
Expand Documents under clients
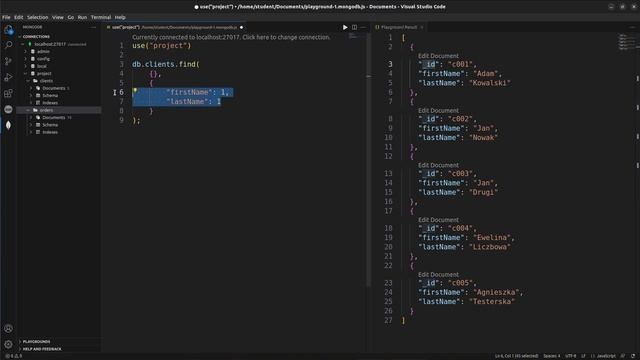[31, 88]
